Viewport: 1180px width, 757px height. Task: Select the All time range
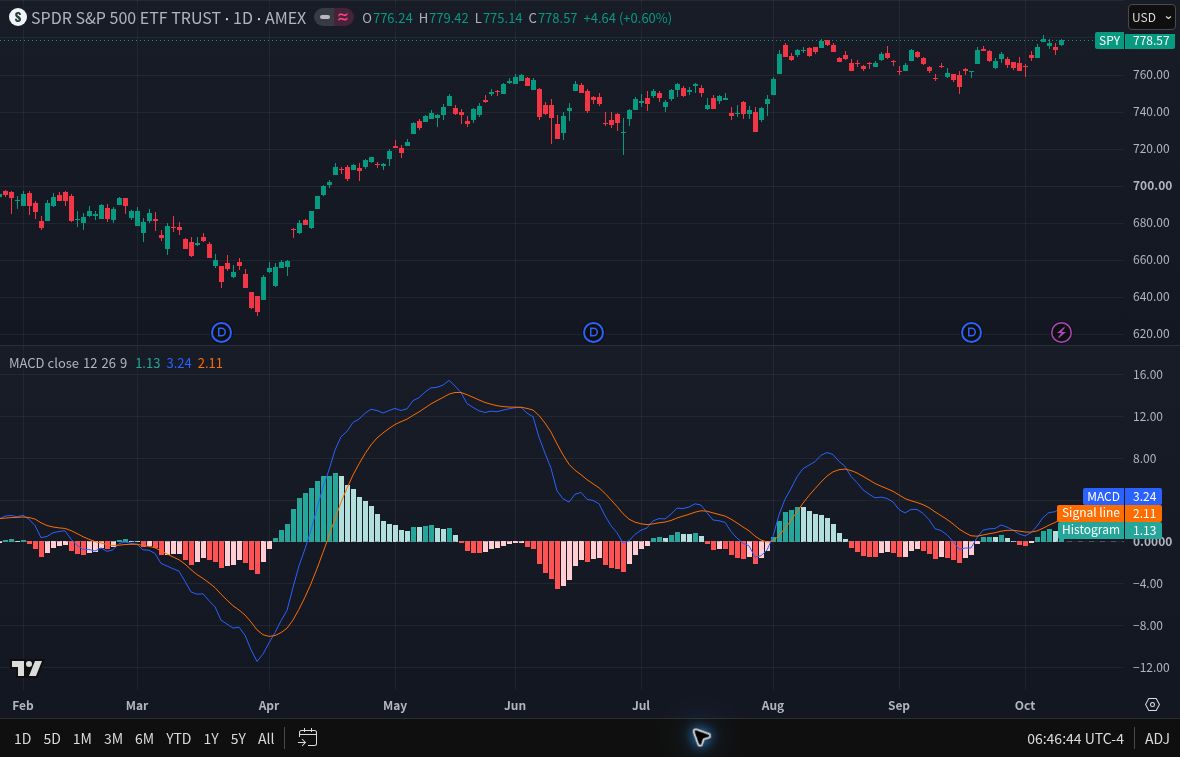coord(266,738)
